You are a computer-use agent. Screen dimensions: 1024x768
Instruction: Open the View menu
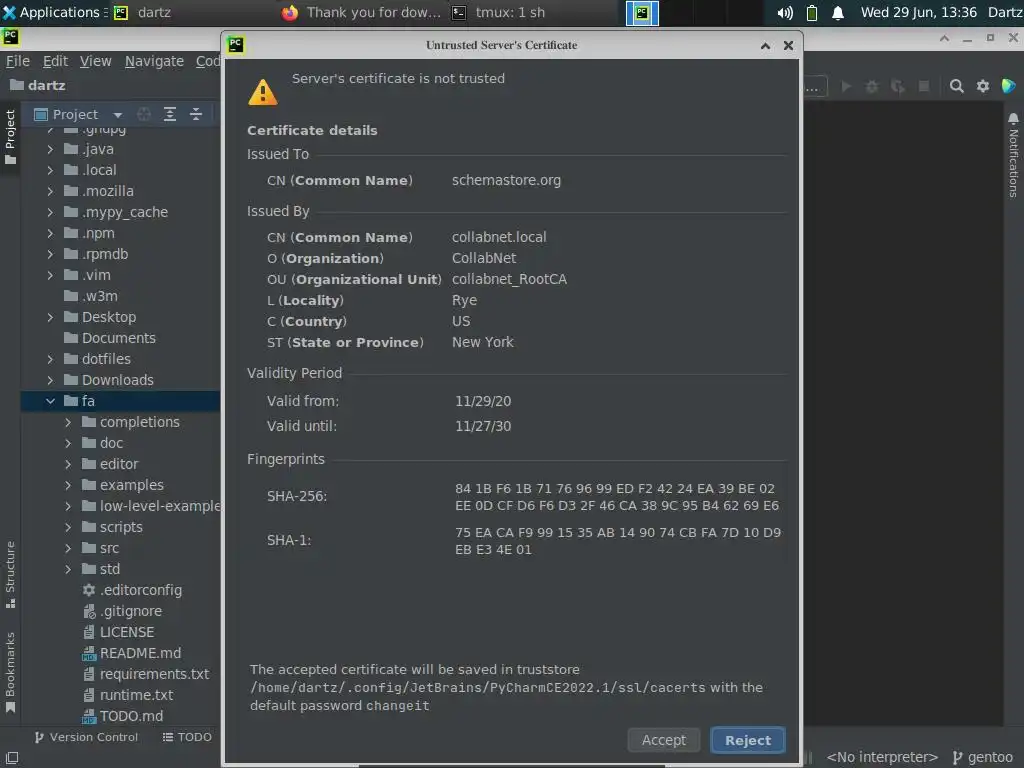click(x=95, y=61)
